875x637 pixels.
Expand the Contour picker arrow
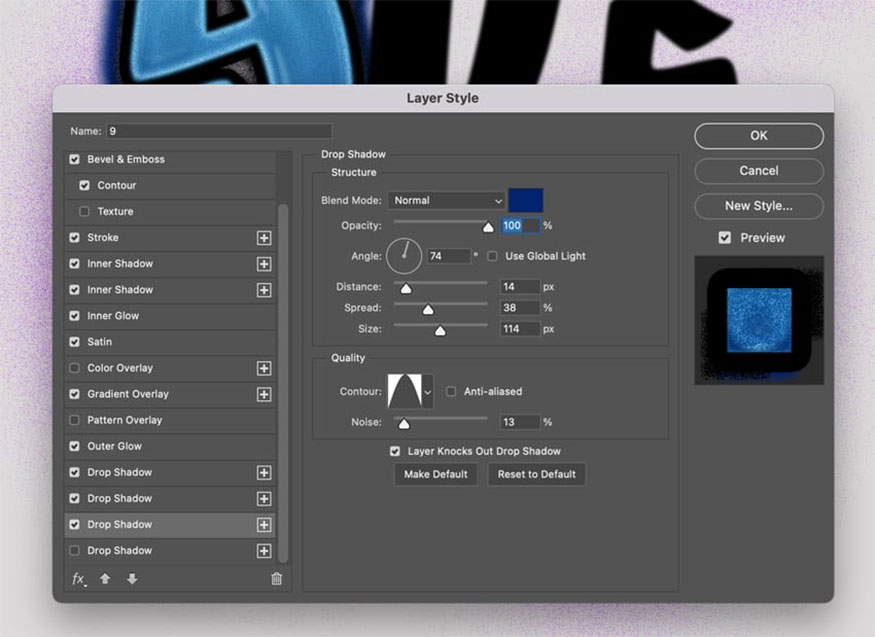pyautogui.click(x=428, y=392)
